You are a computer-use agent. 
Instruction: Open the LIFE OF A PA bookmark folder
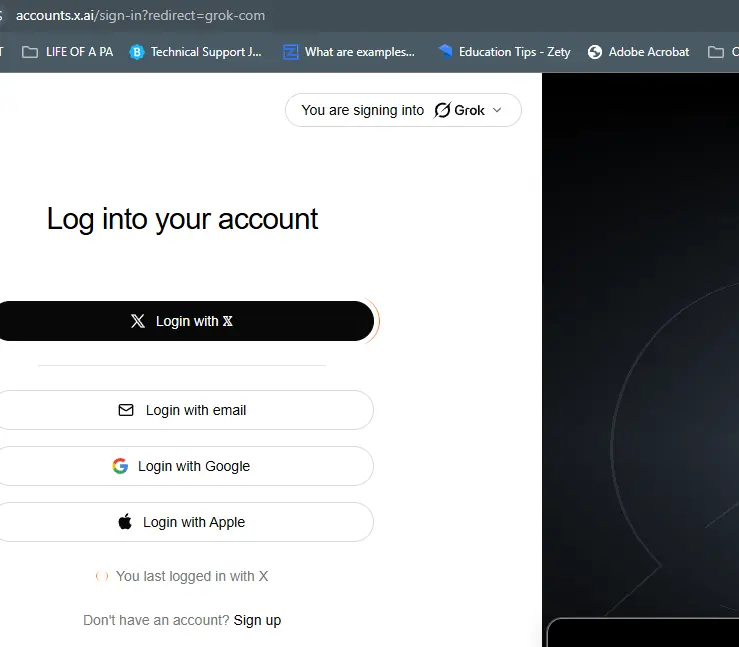[67, 52]
